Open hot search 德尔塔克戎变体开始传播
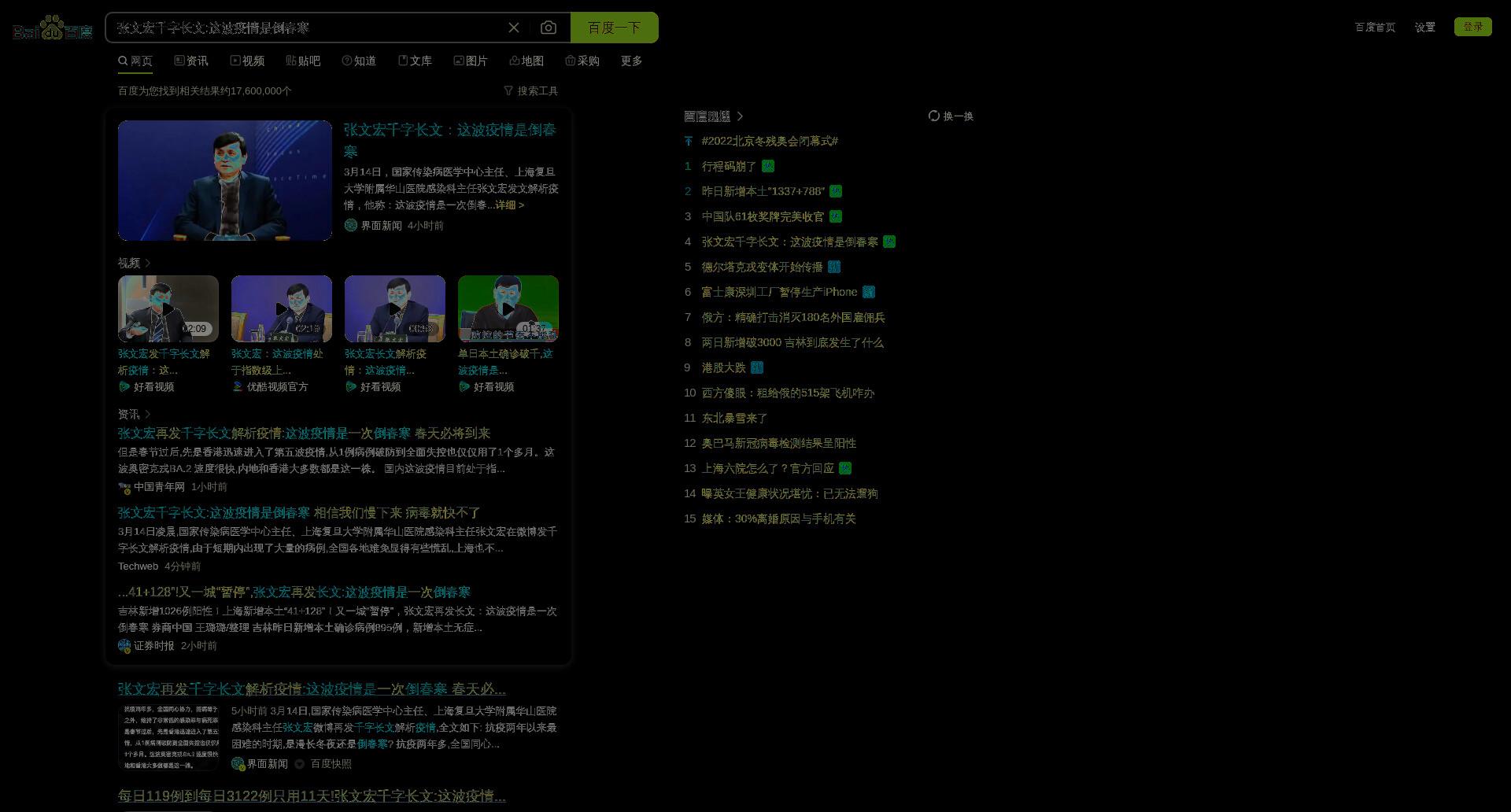 (762, 267)
